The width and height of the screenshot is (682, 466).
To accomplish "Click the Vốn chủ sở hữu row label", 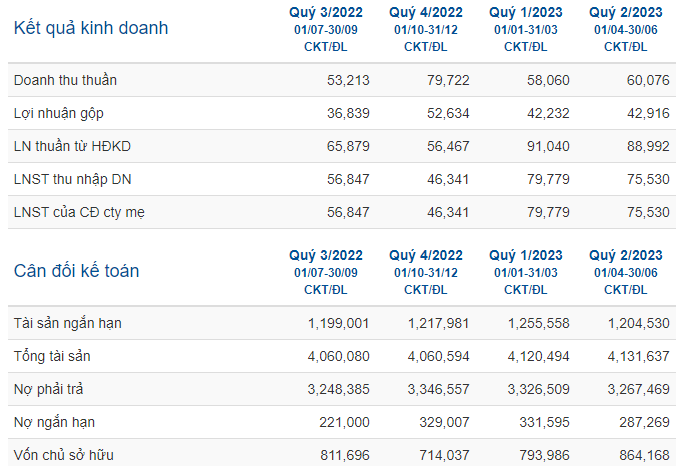I will (64, 455).
